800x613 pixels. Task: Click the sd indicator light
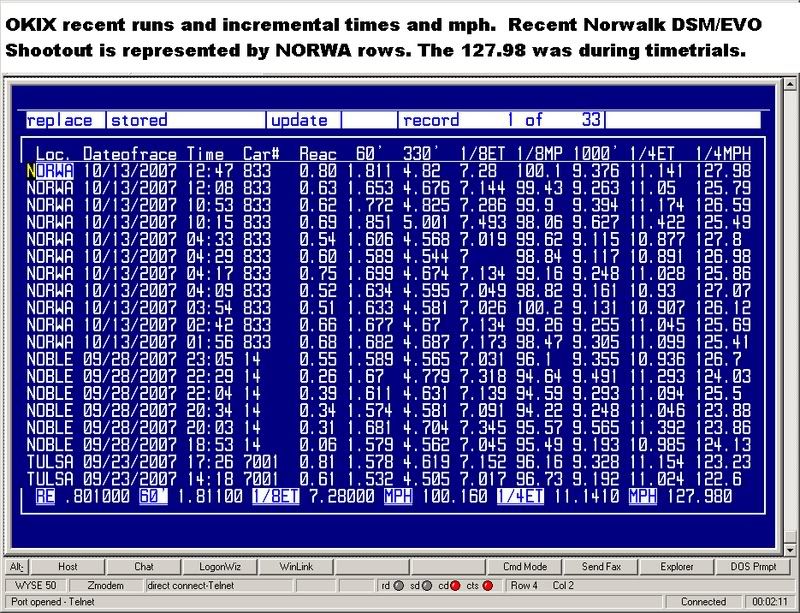click(428, 585)
